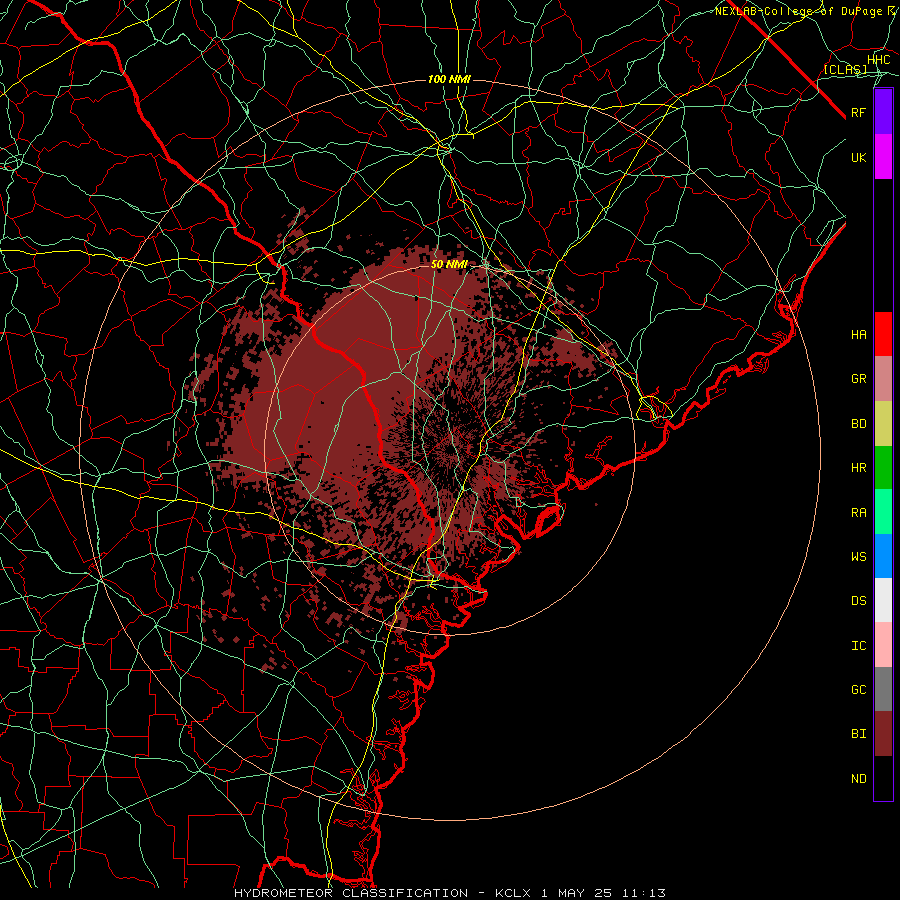Click the ND legend label
The width and height of the screenshot is (900, 900).
858,779
